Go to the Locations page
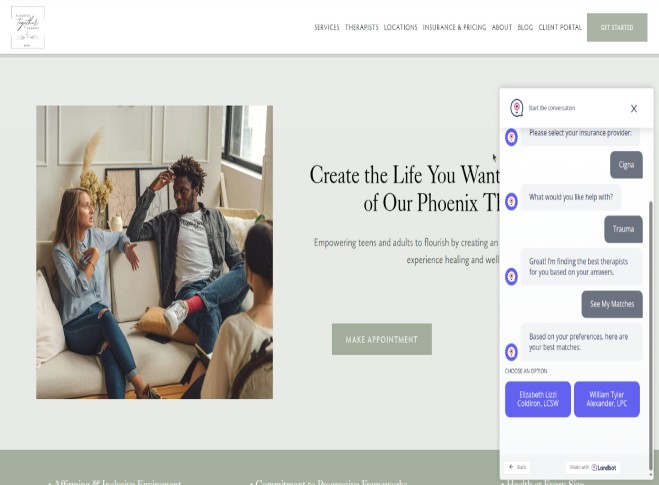The height and width of the screenshot is (485, 659). click(401, 27)
